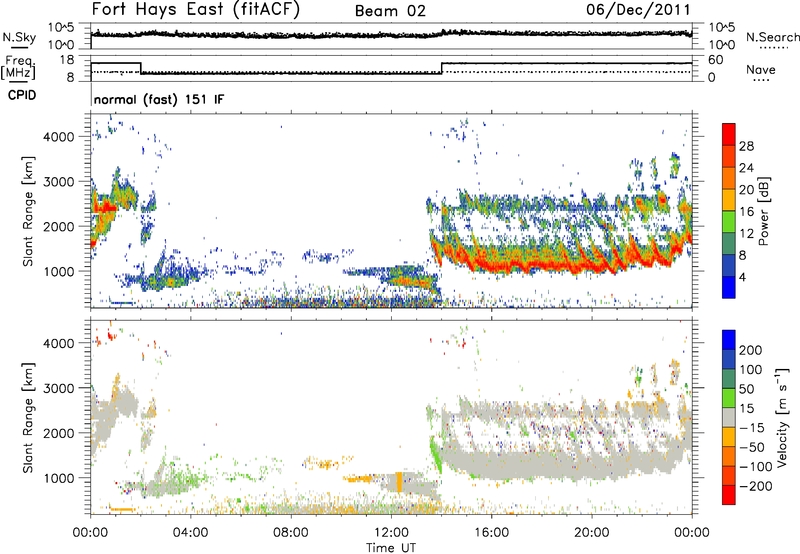This screenshot has width=800, height=554.
Task: Click the 'Power [dB]' colorbar title
Action: point(763,211)
